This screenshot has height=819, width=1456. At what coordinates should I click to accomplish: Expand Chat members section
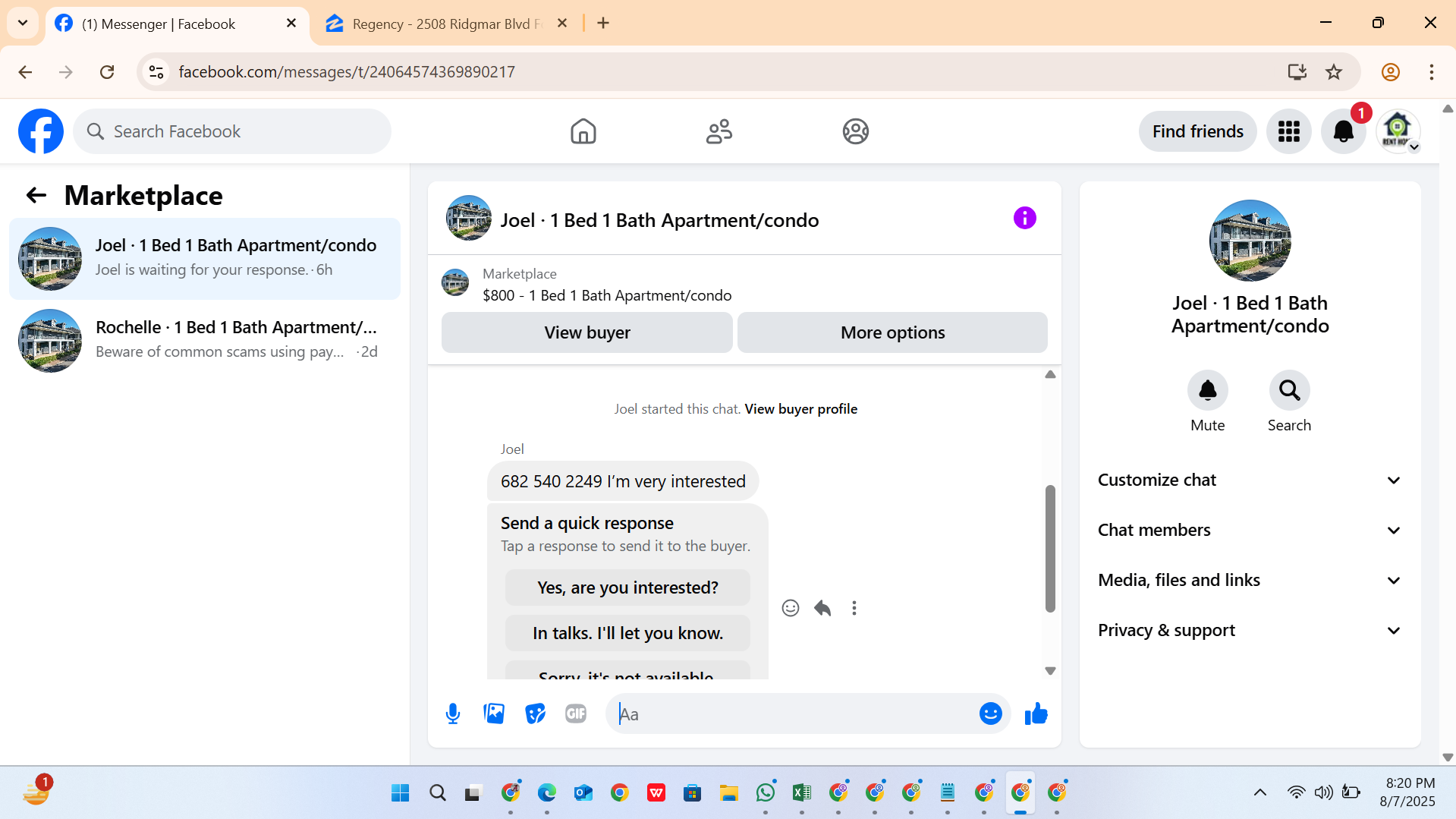(x=1250, y=531)
